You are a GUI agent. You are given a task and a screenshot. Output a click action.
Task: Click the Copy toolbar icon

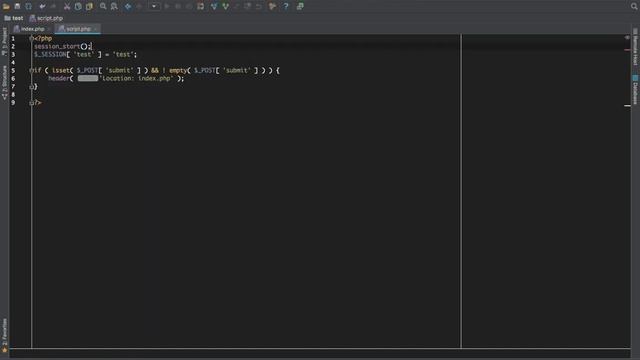pyautogui.click(x=78, y=6)
